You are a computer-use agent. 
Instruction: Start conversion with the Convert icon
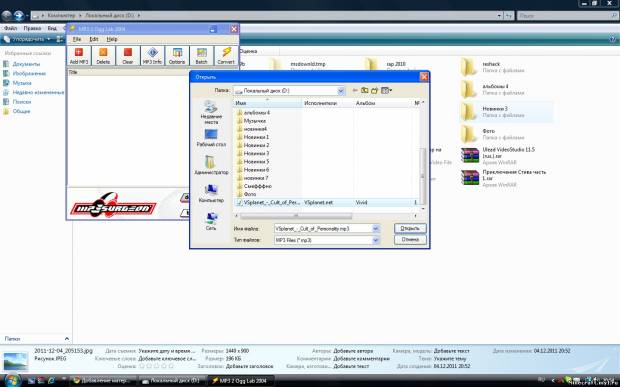pos(226,56)
